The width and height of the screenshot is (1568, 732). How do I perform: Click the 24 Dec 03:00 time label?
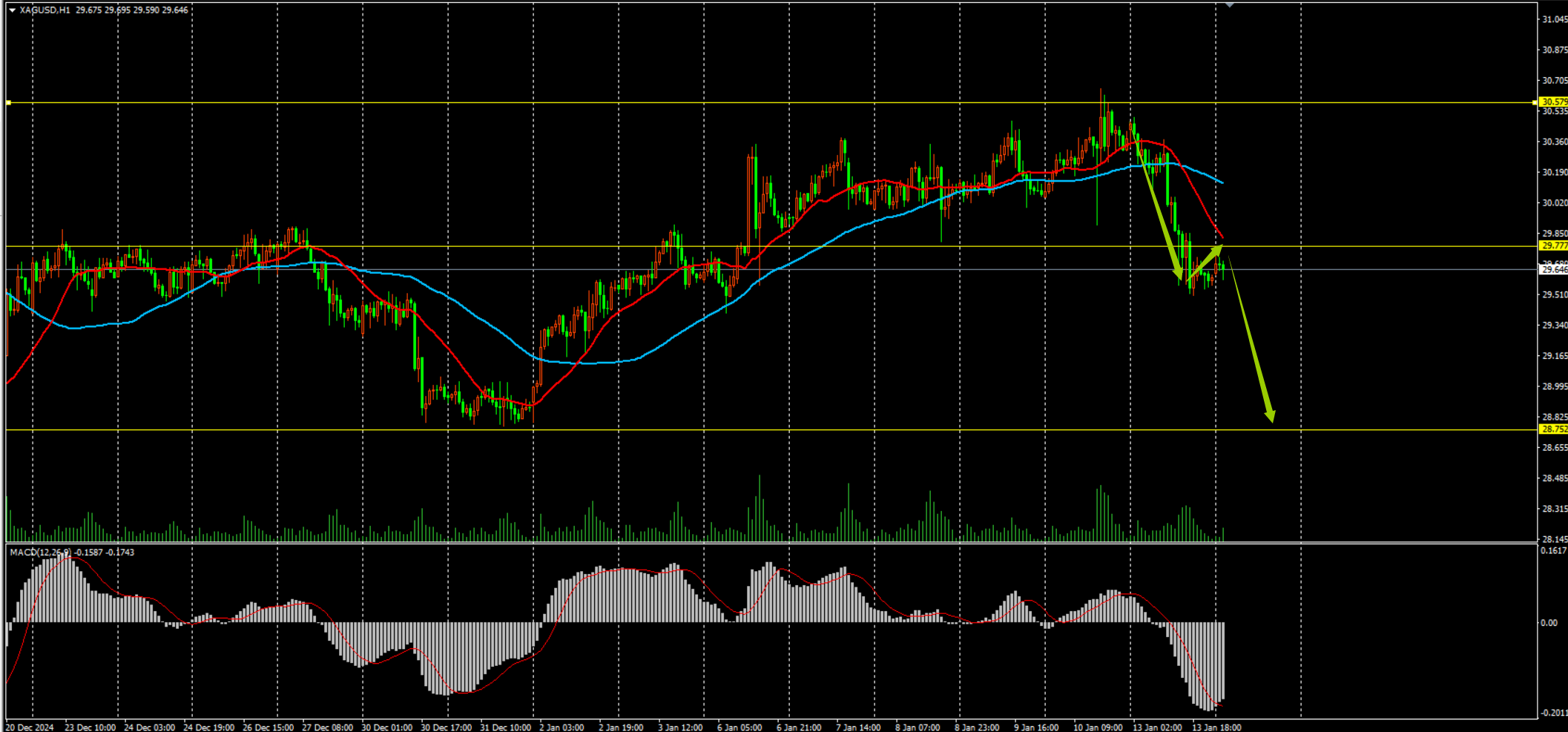[x=149, y=728]
